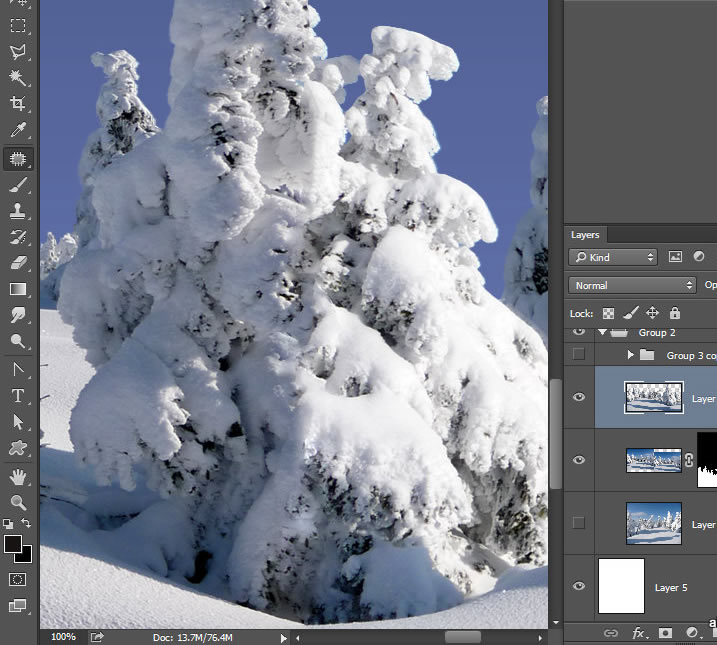The image size is (717, 645).
Task: Click the Lock transparent pixels icon
Action: point(608,313)
